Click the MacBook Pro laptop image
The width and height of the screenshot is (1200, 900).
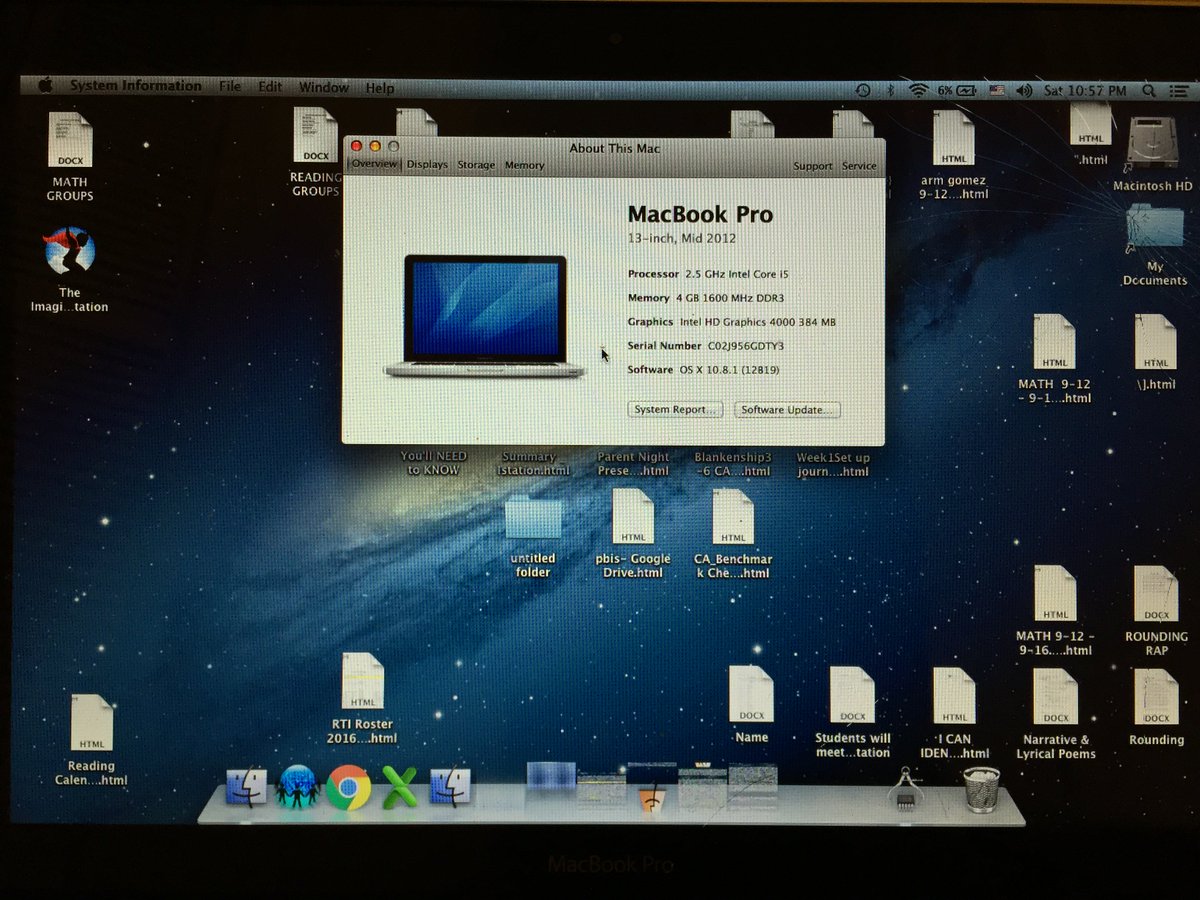pos(485,316)
